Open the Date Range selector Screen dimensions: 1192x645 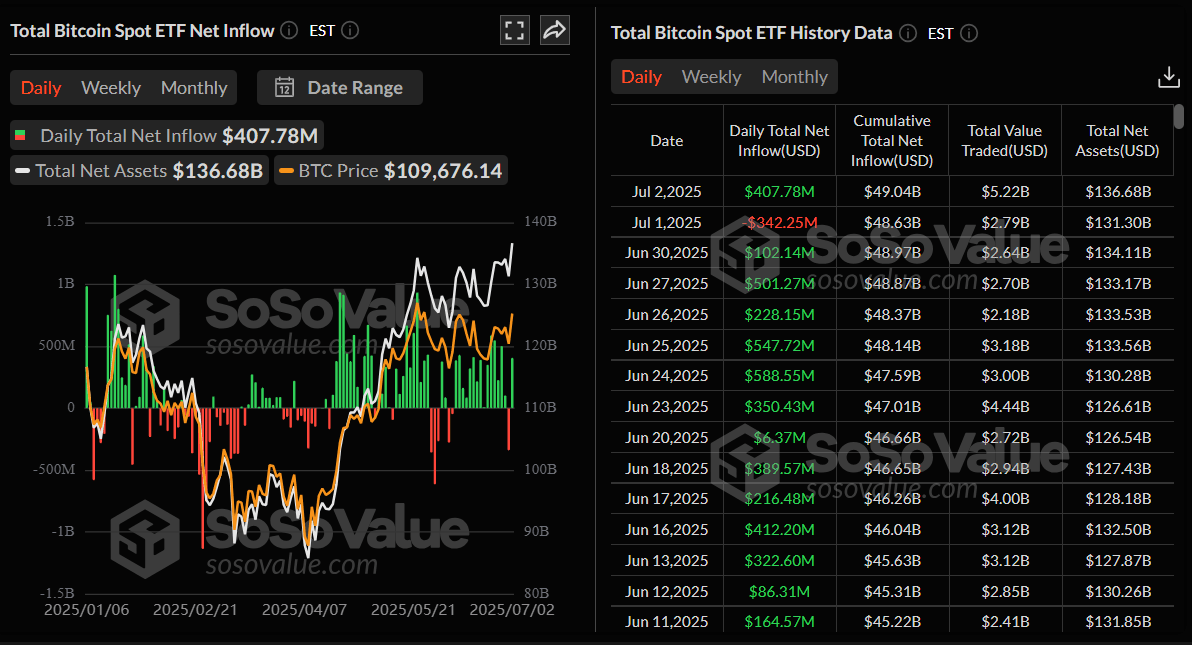(x=340, y=87)
